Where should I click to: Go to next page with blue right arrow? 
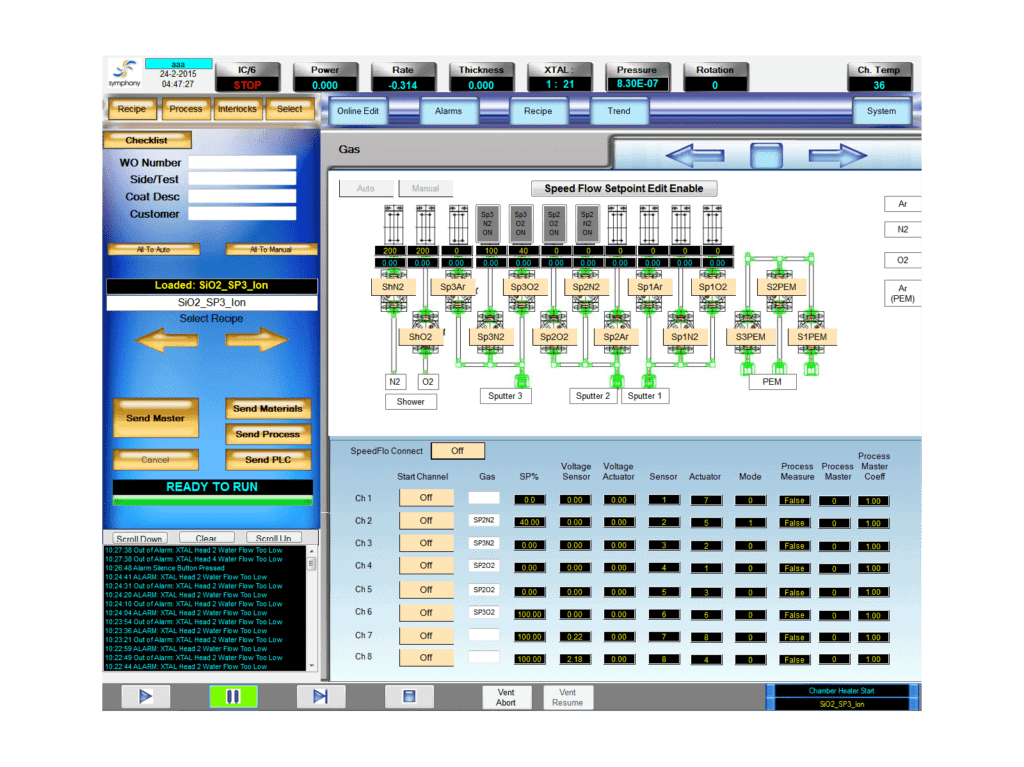coord(837,155)
